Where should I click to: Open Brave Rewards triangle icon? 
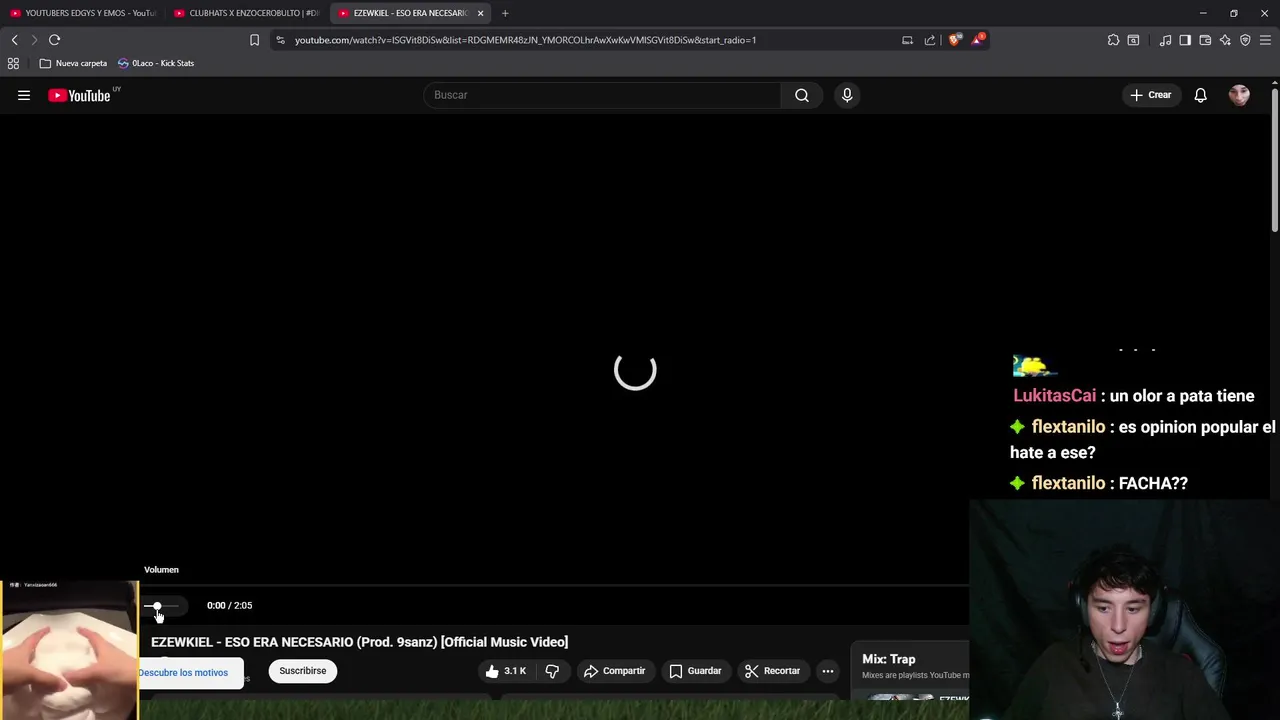pos(977,40)
